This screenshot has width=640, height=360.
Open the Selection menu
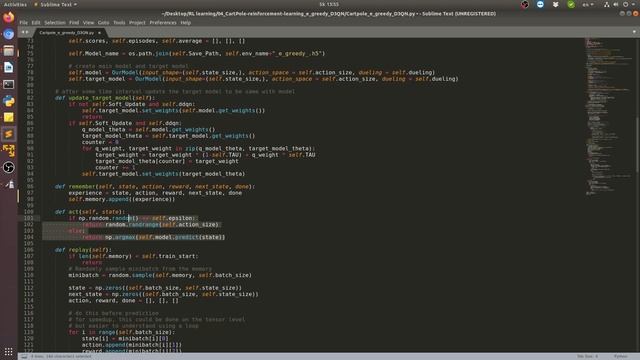click(x=55, y=23)
